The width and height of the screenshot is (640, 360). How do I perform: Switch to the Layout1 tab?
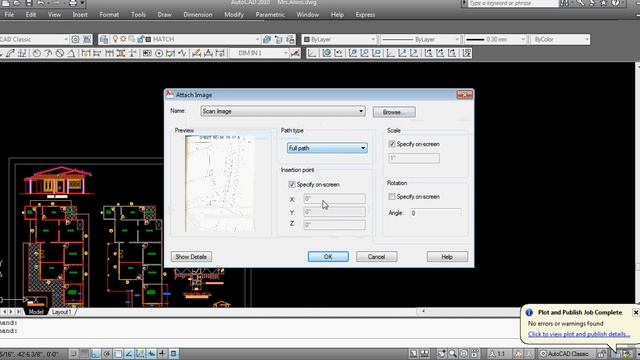62,312
